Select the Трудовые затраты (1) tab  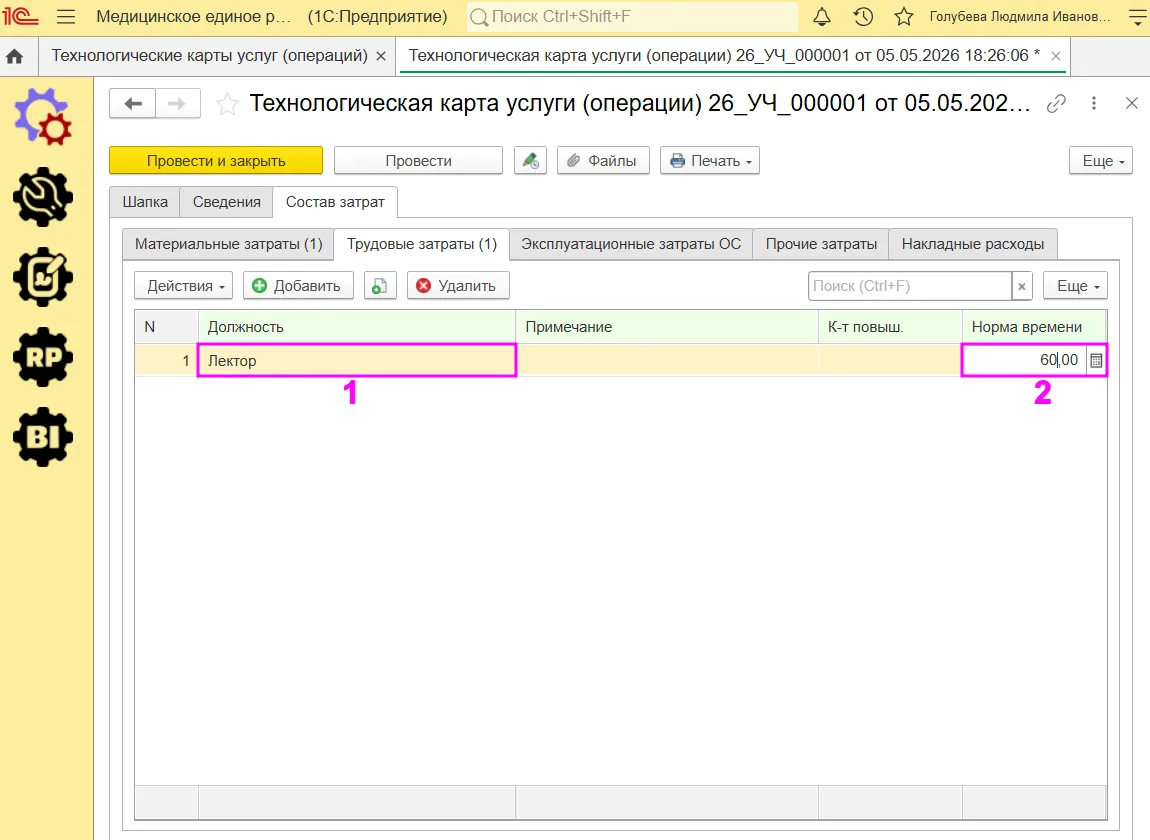[422, 244]
